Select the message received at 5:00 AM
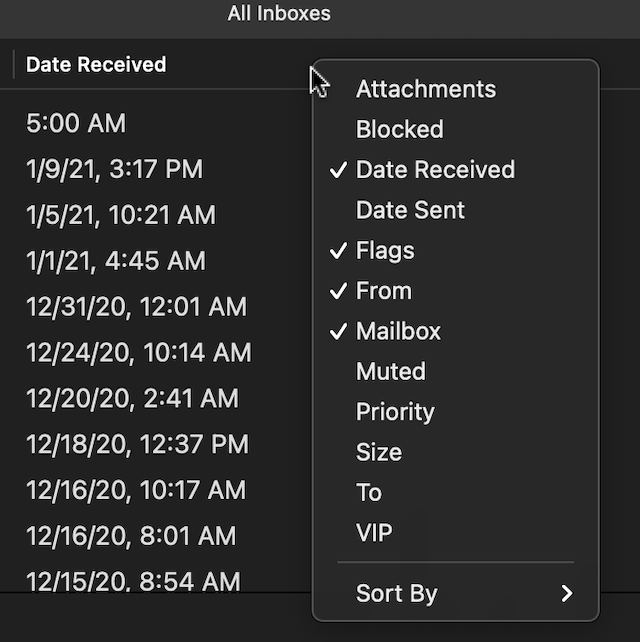This screenshot has width=640, height=642. (76, 124)
